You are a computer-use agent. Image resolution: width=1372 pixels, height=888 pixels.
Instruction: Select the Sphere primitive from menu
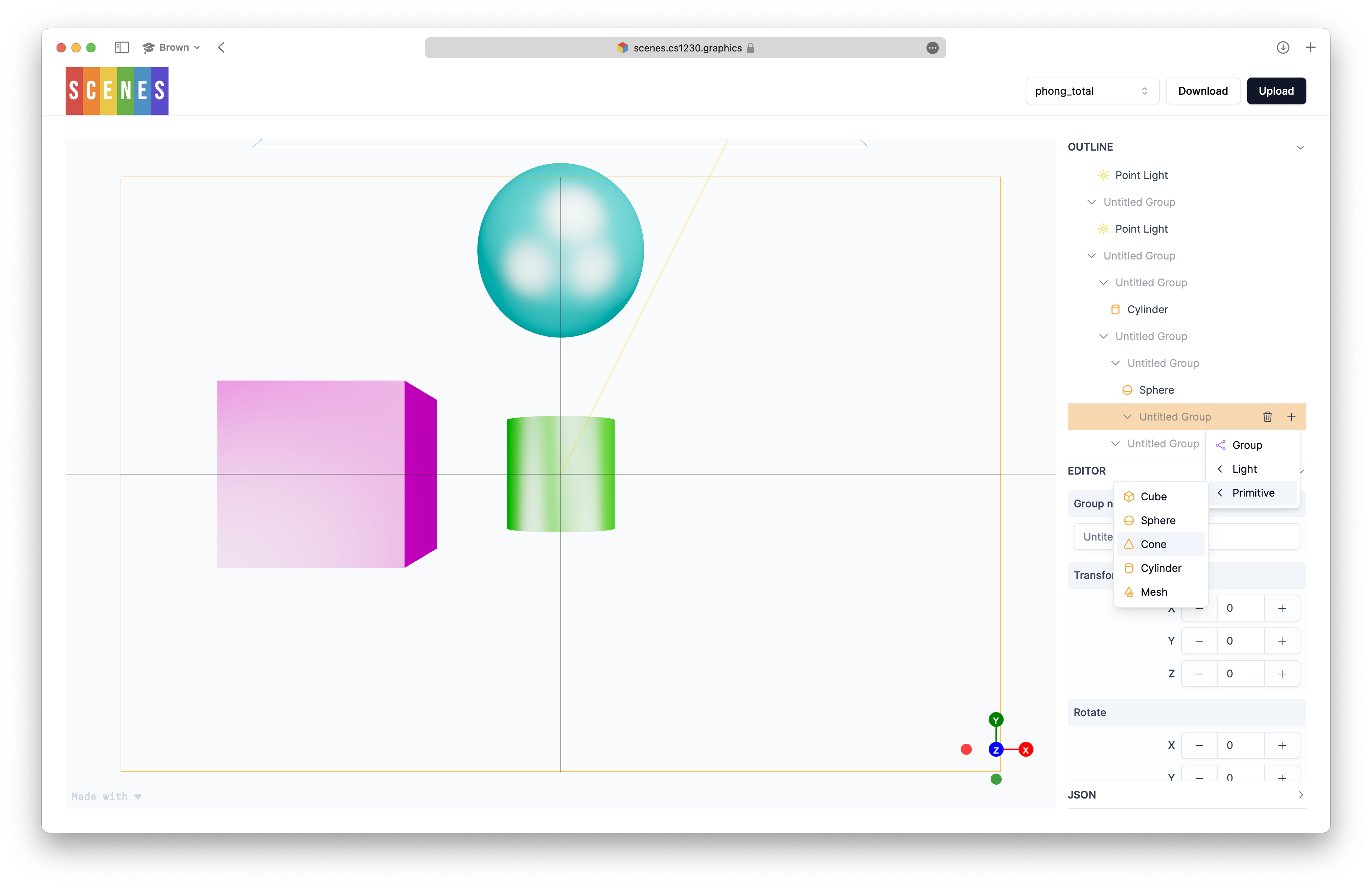coord(1158,520)
